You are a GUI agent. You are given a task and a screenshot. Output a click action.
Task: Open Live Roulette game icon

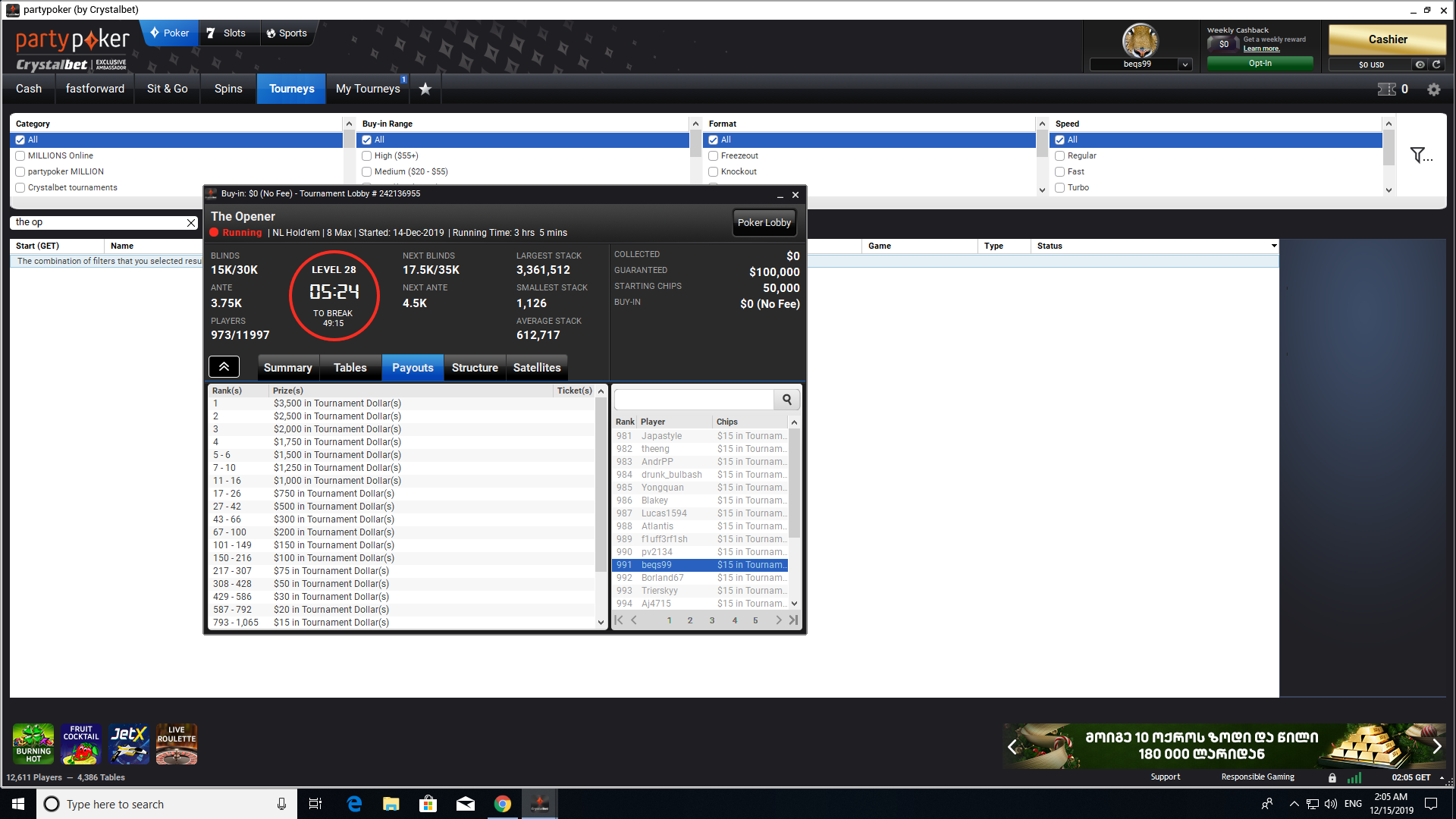[176, 744]
